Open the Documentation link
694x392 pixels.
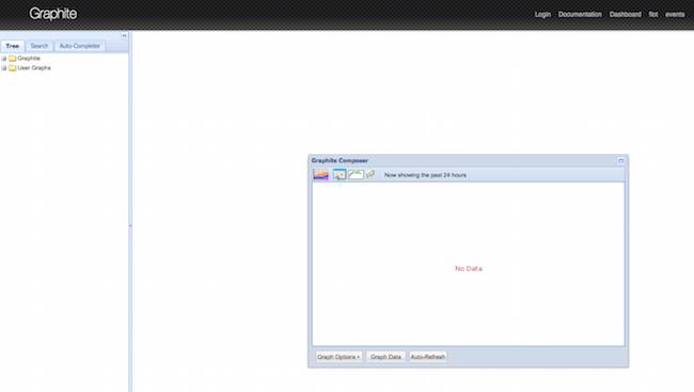coord(580,14)
